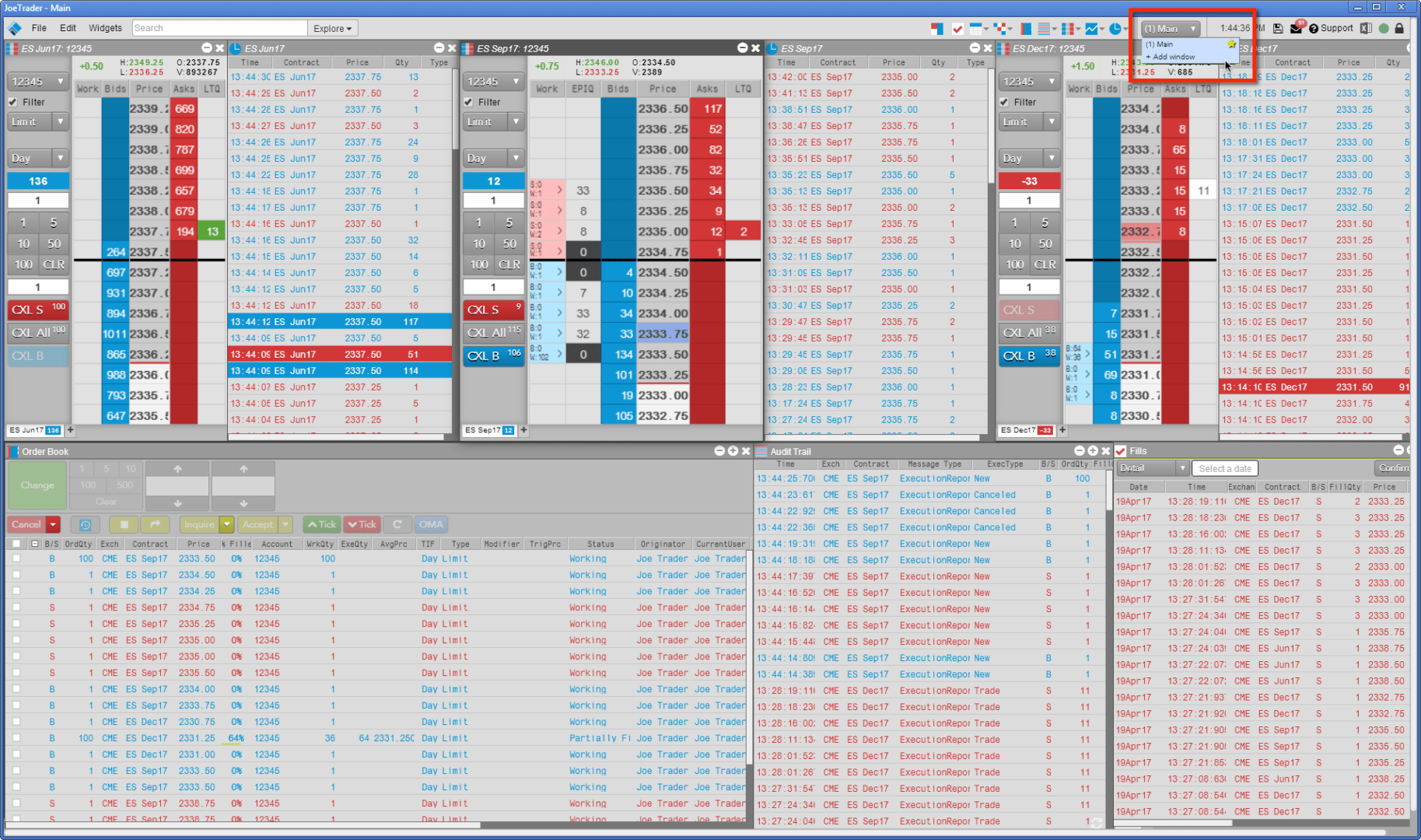Image resolution: width=1421 pixels, height=840 pixels.
Task: Click the yellow stop square button in Order Book
Action: point(124,525)
